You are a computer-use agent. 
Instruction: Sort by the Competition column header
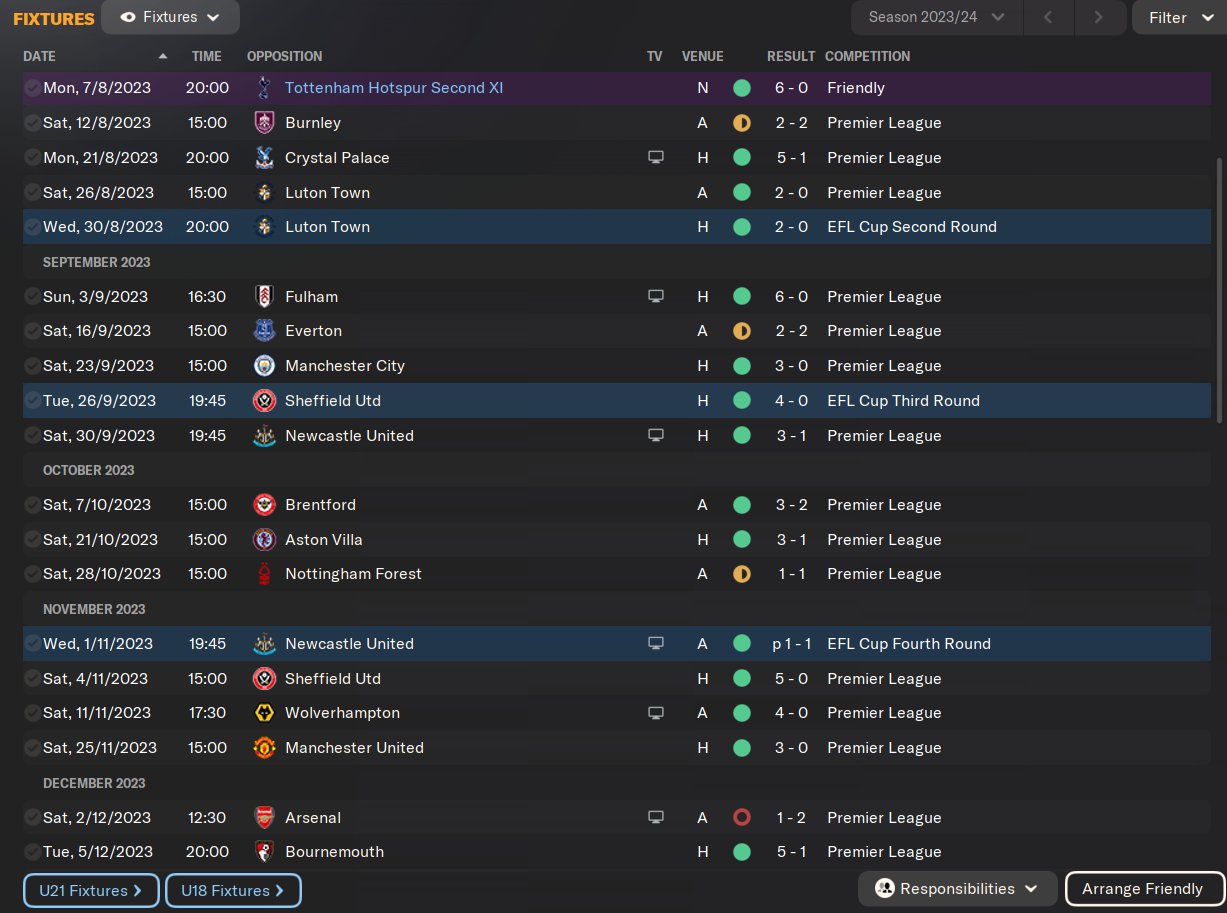867,57
